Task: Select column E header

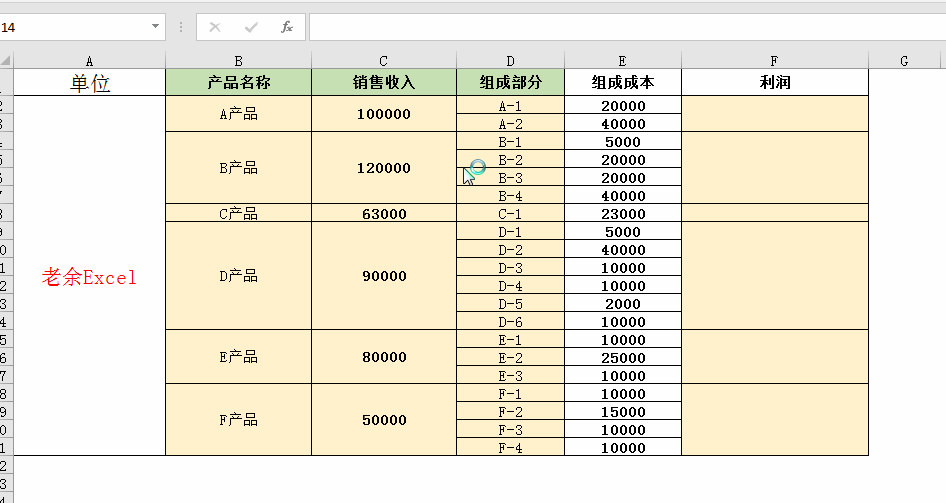Action: [623, 60]
